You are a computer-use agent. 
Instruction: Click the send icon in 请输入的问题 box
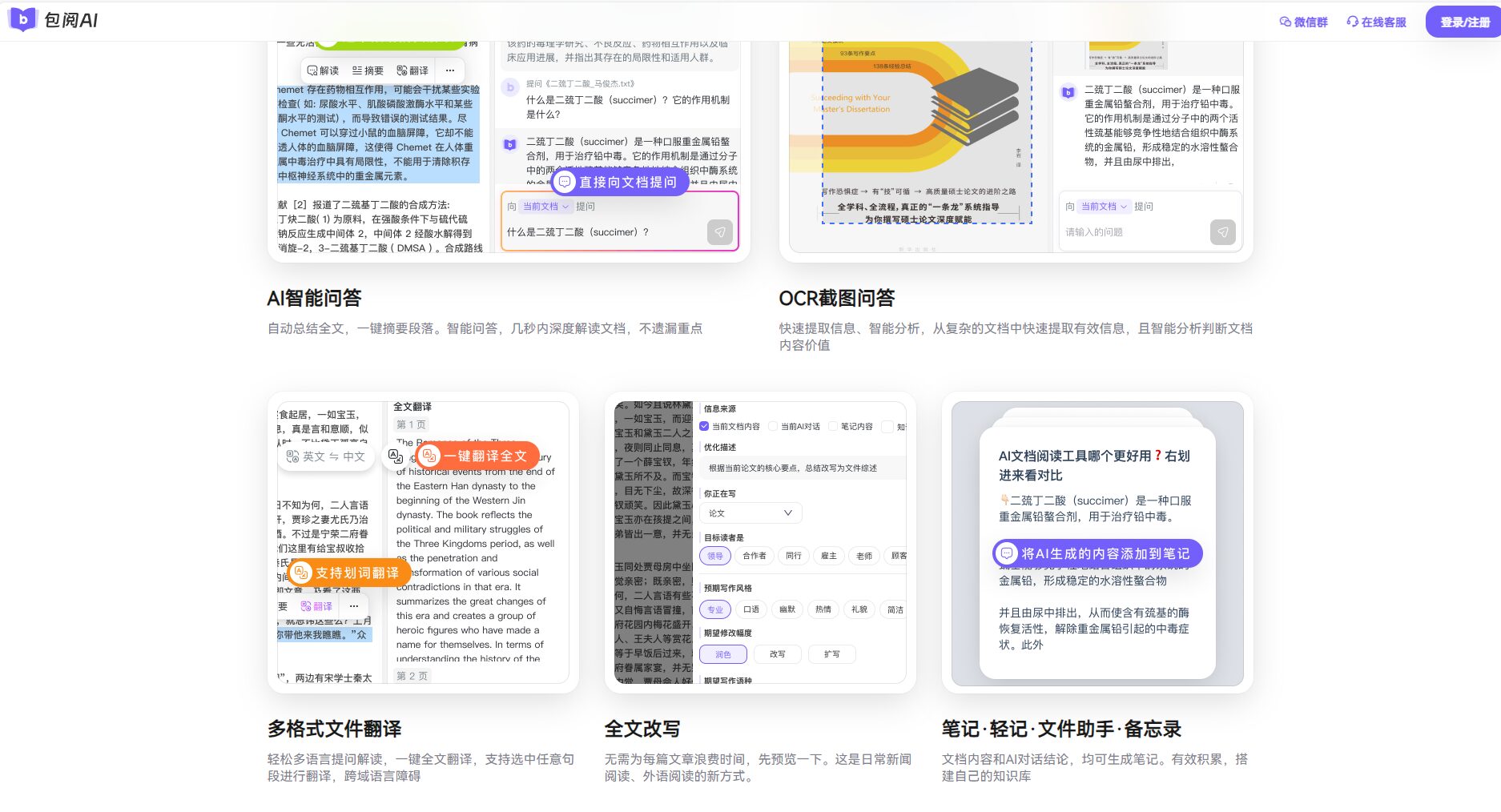point(1222,232)
